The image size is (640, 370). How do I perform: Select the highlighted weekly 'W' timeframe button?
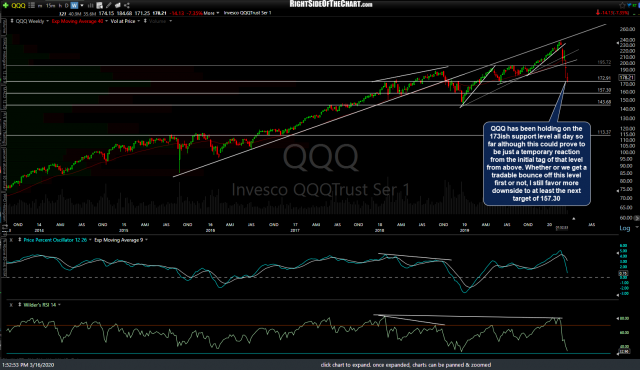tap(74, 5)
